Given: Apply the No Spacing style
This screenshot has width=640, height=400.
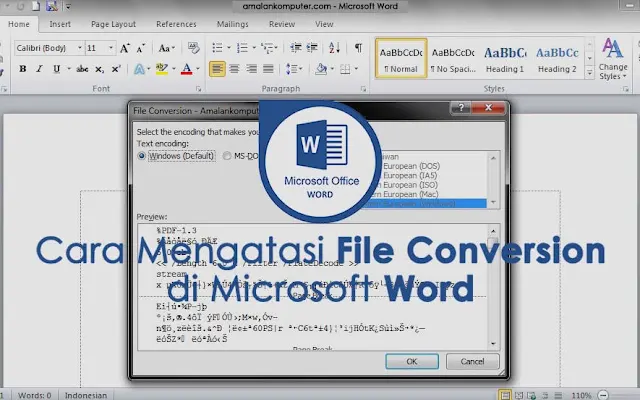Looking at the screenshot, I should 453,59.
